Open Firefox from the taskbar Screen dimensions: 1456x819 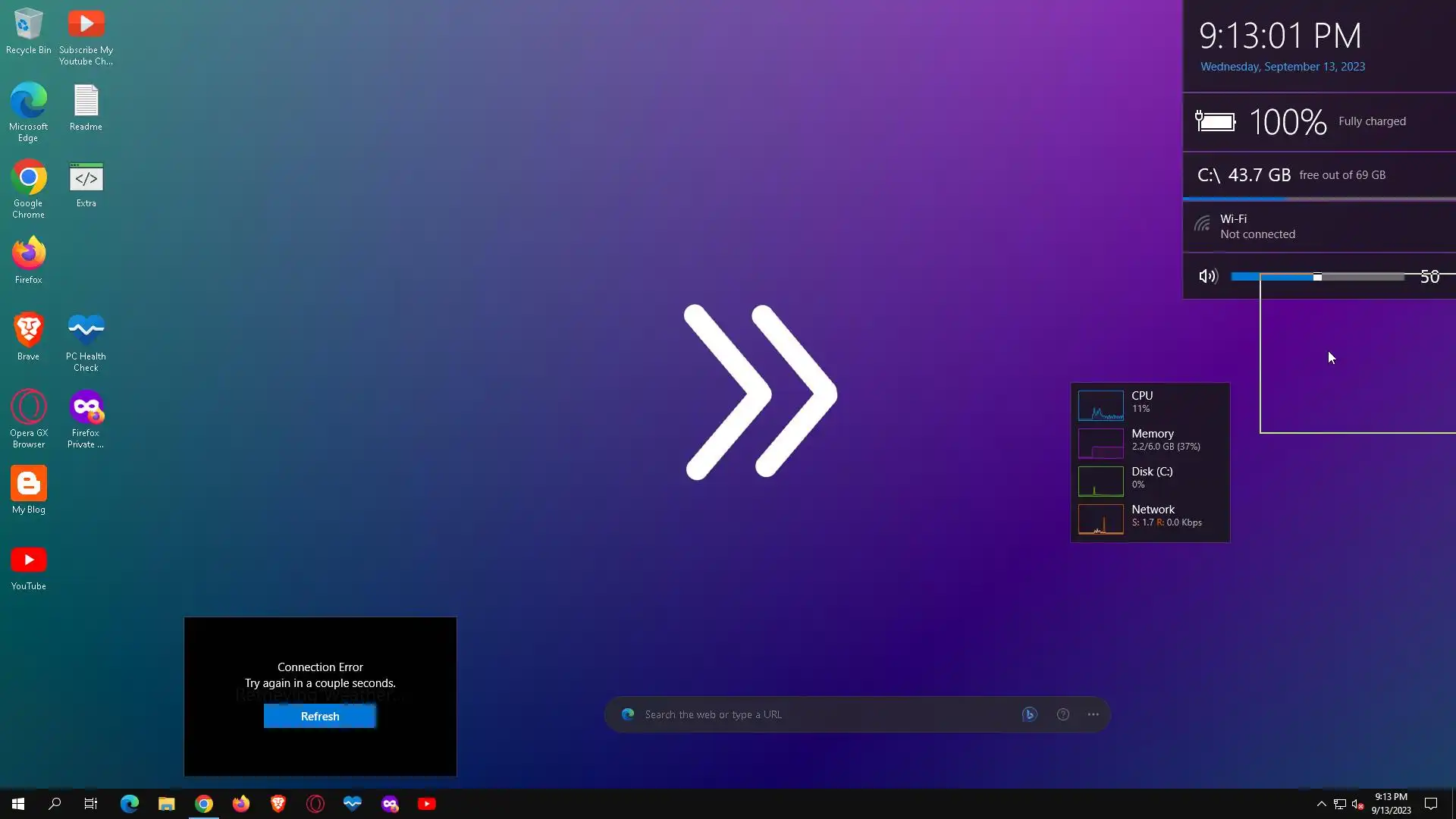pos(241,804)
